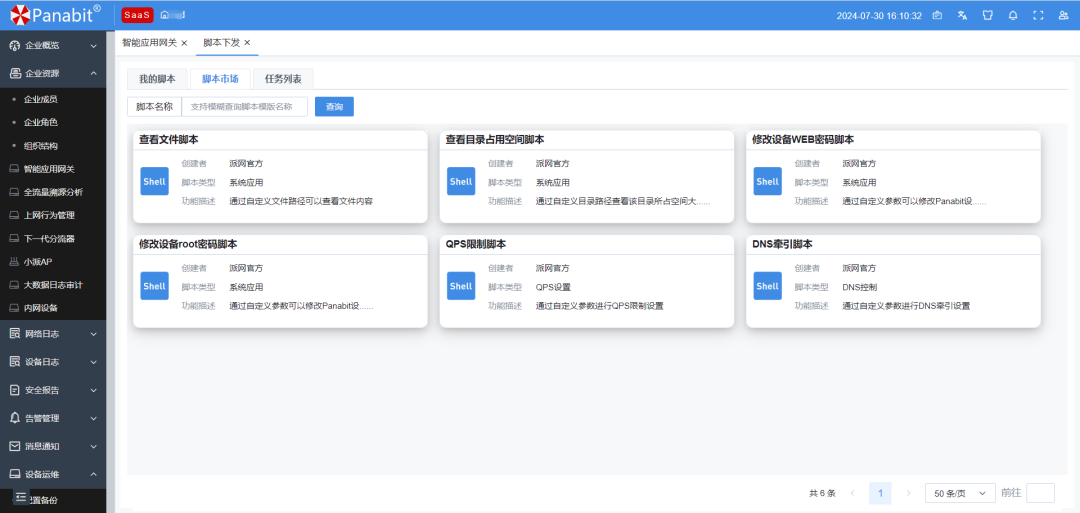
Task: Switch to the 我的脚本 tab
Action: (158, 79)
